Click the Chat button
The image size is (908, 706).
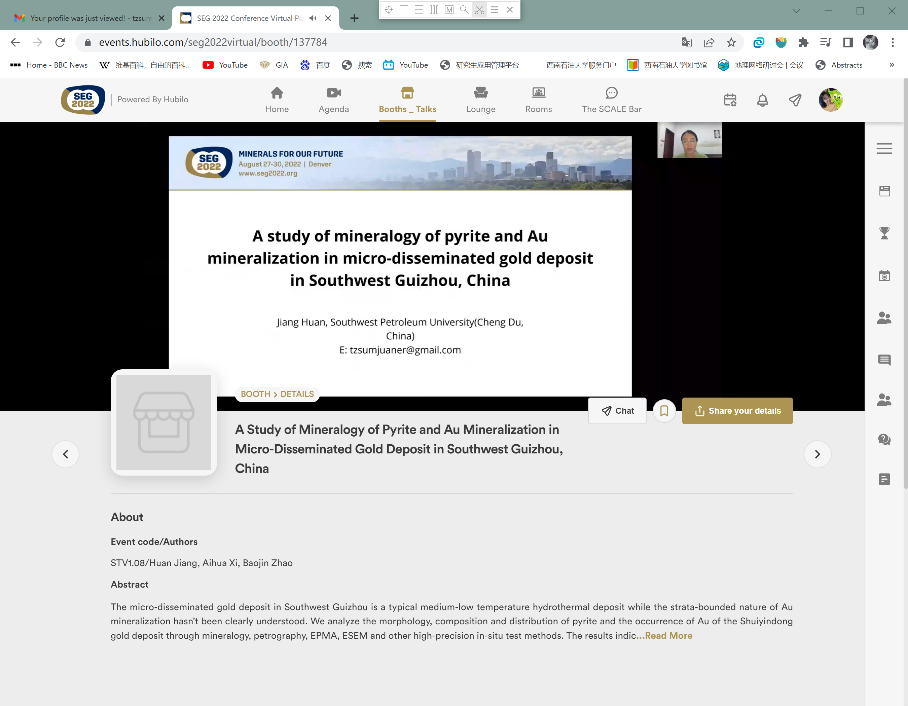pos(617,411)
